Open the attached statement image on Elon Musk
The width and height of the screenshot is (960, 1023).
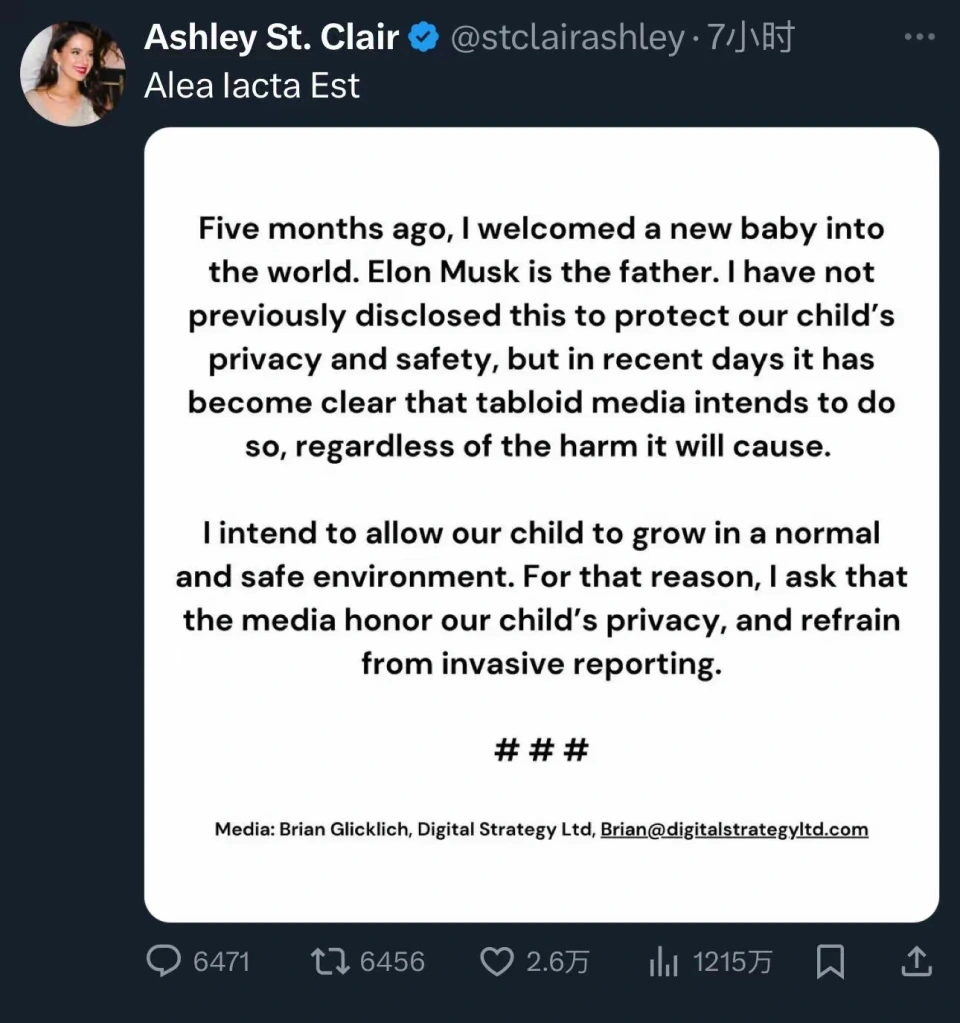[x=542, y=525]
